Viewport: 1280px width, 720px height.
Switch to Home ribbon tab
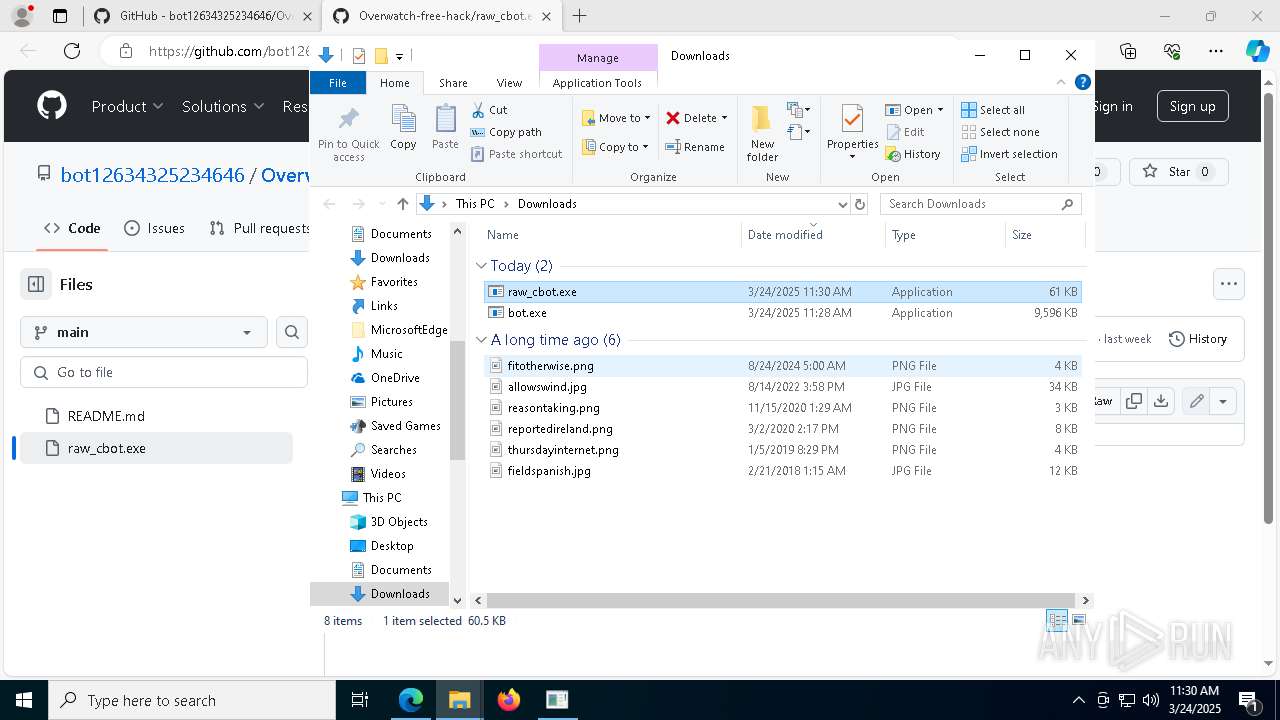395,83
